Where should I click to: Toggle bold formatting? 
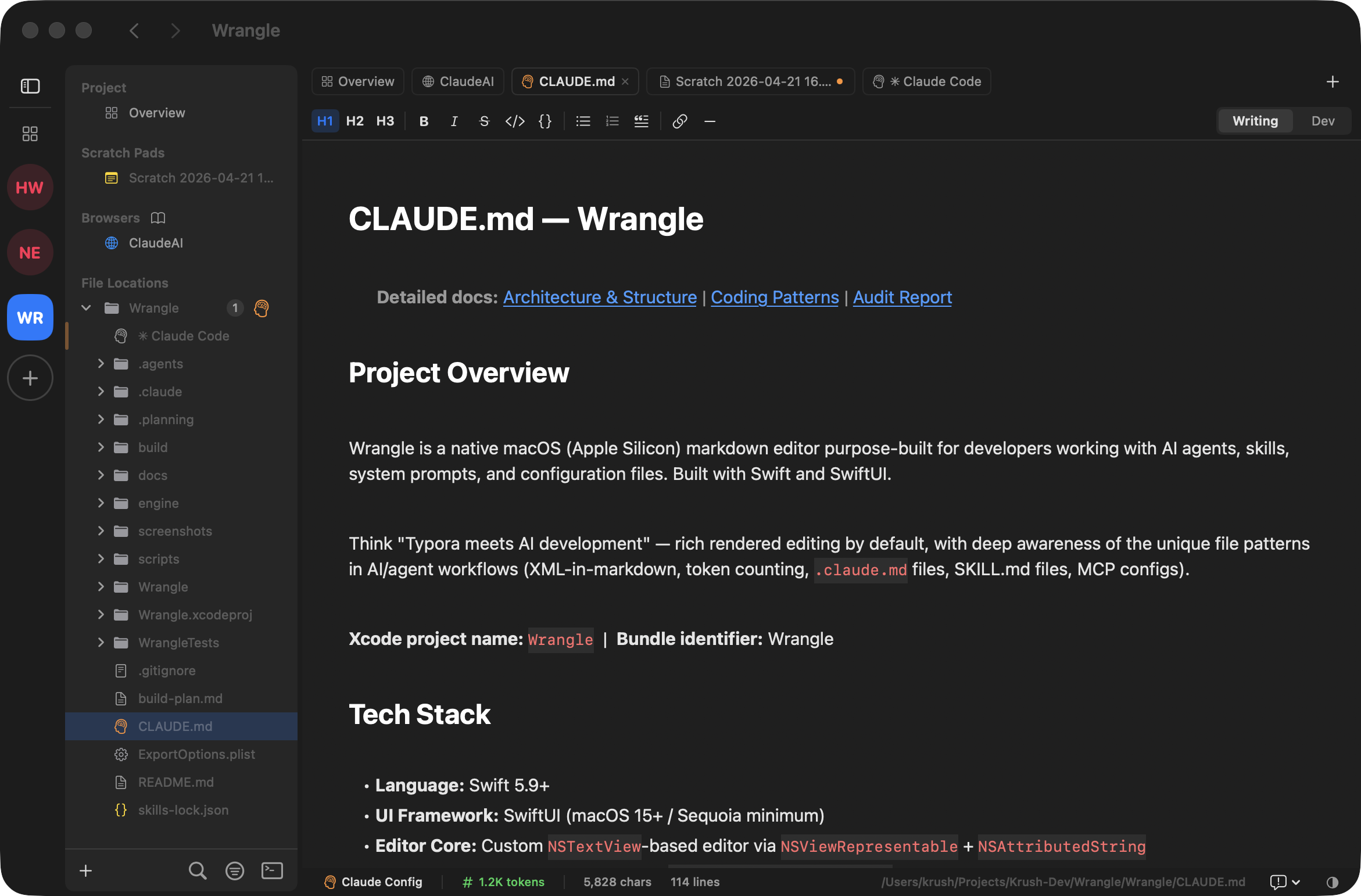pos(424,121)
